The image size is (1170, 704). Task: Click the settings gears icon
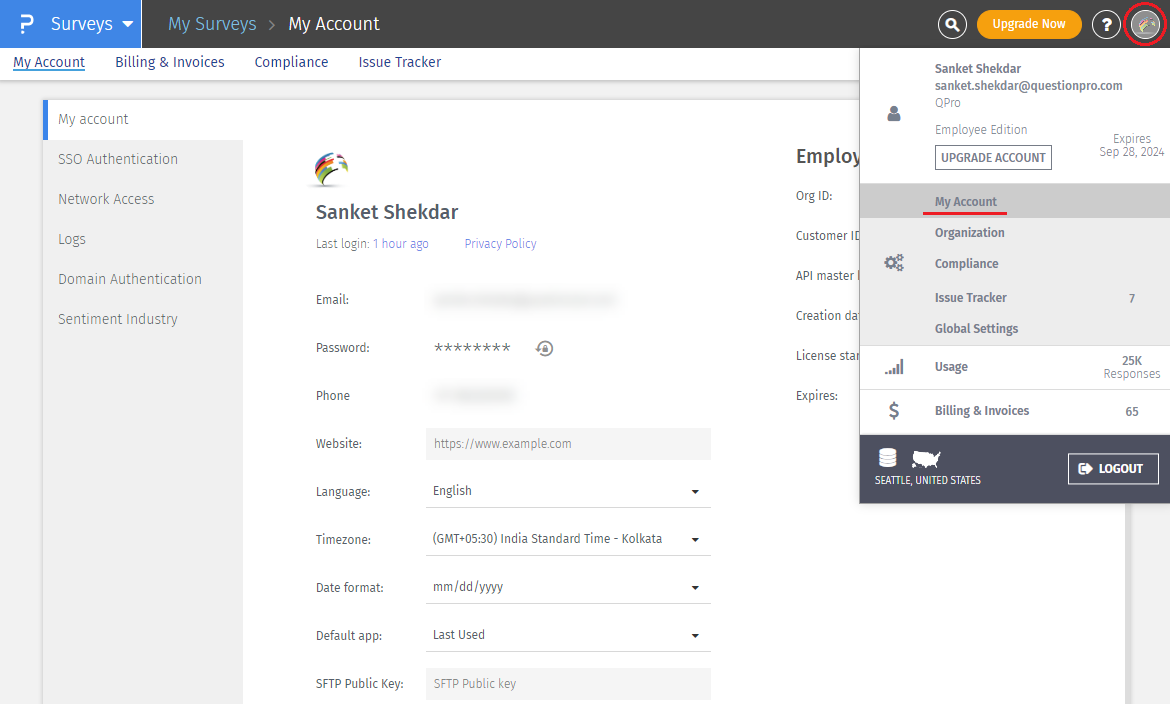tap(894, 263)
